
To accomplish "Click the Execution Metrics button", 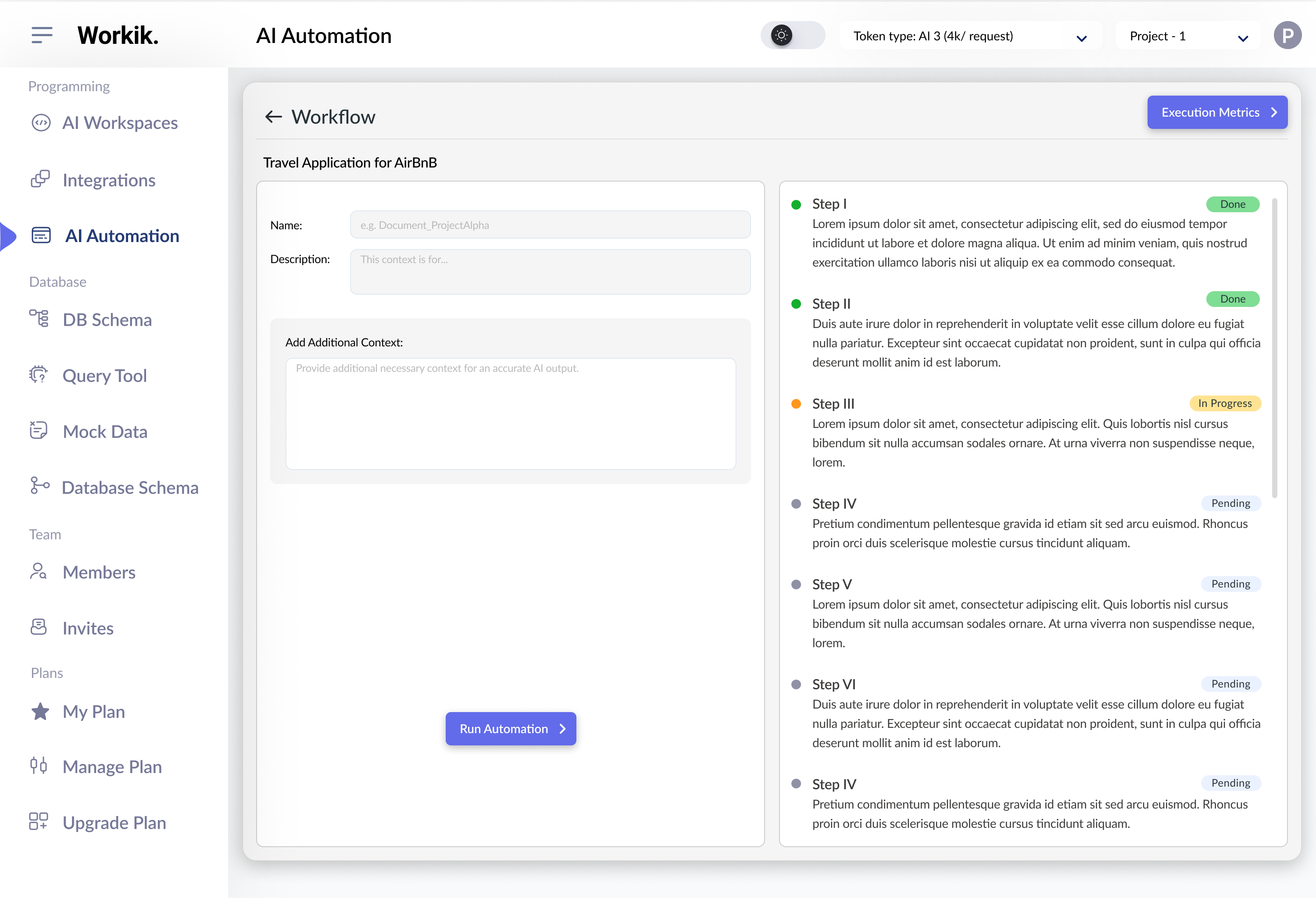I will point(1217,112).
